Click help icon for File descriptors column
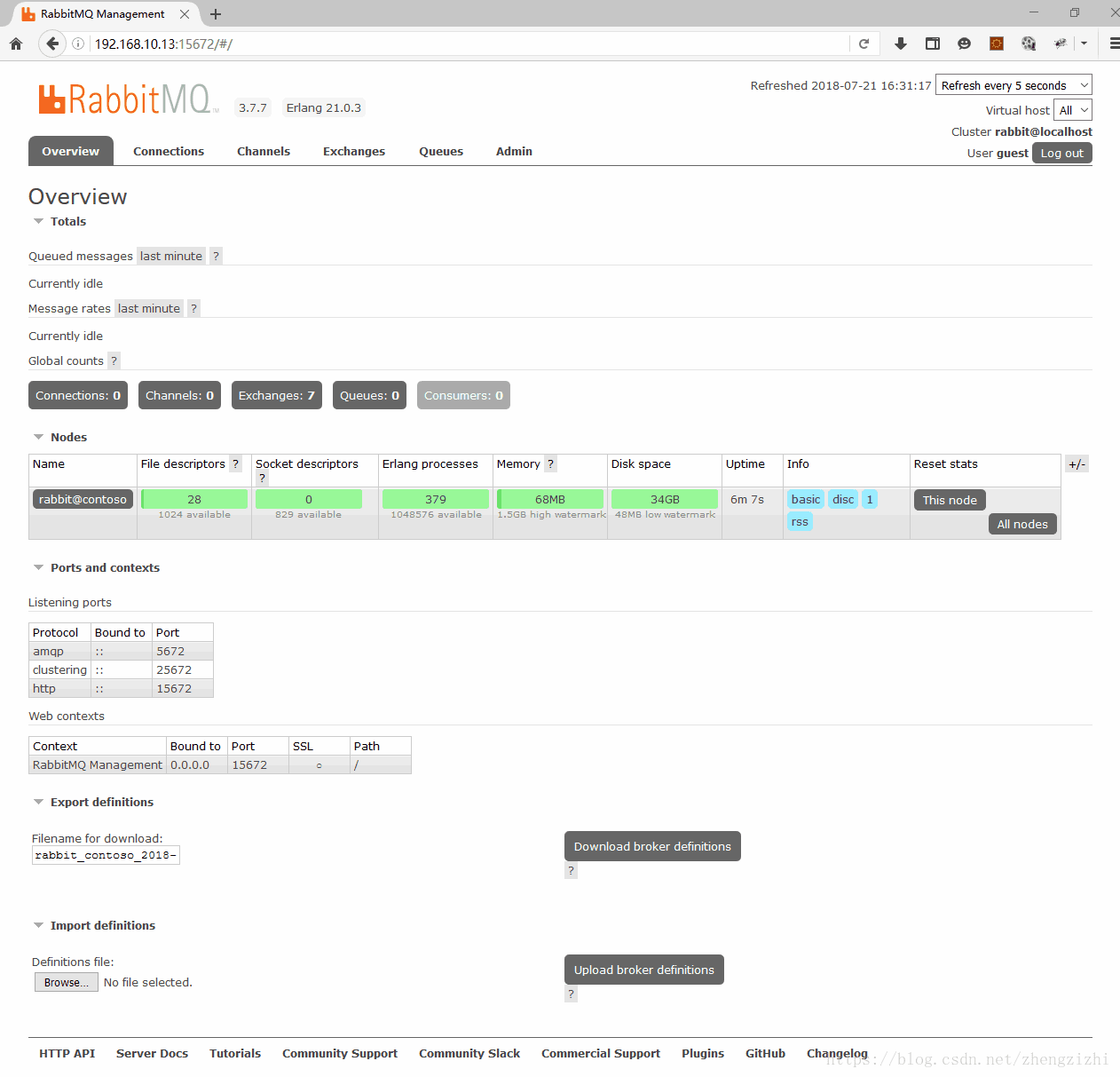 tap(235, 463)
